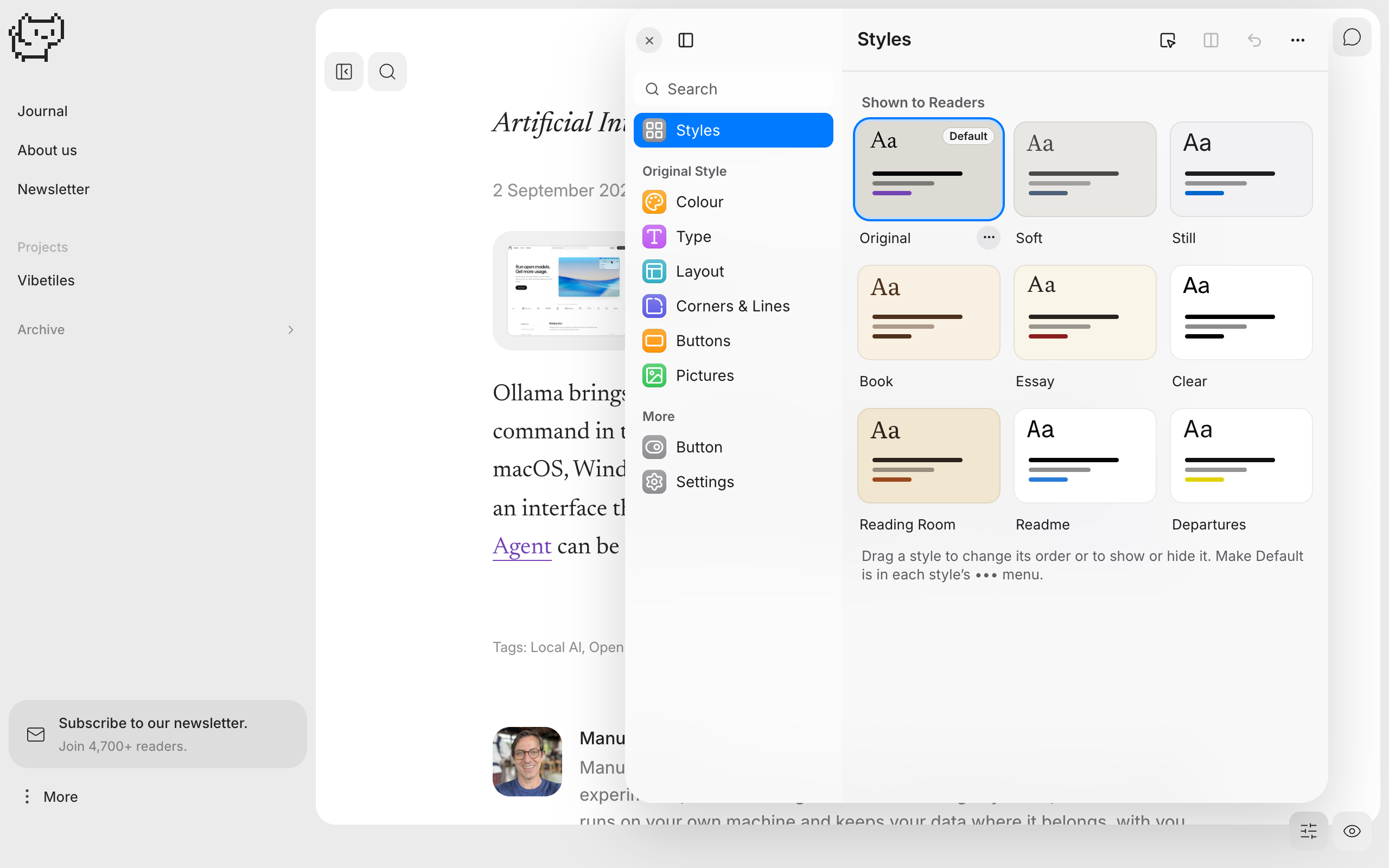Open the Journal page link
Viewport: 1389px width, 868px height.
42,111
